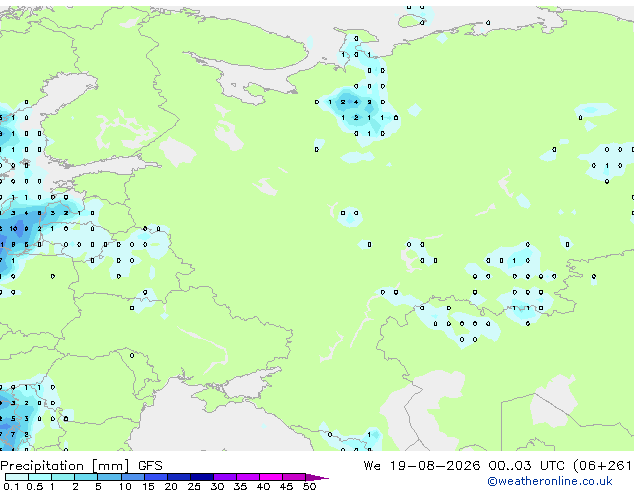Image resolution: width=634 pixels, height=490 pixels.
Task: Click the '25' legend scale label
Action: click(x=194, y=486)
